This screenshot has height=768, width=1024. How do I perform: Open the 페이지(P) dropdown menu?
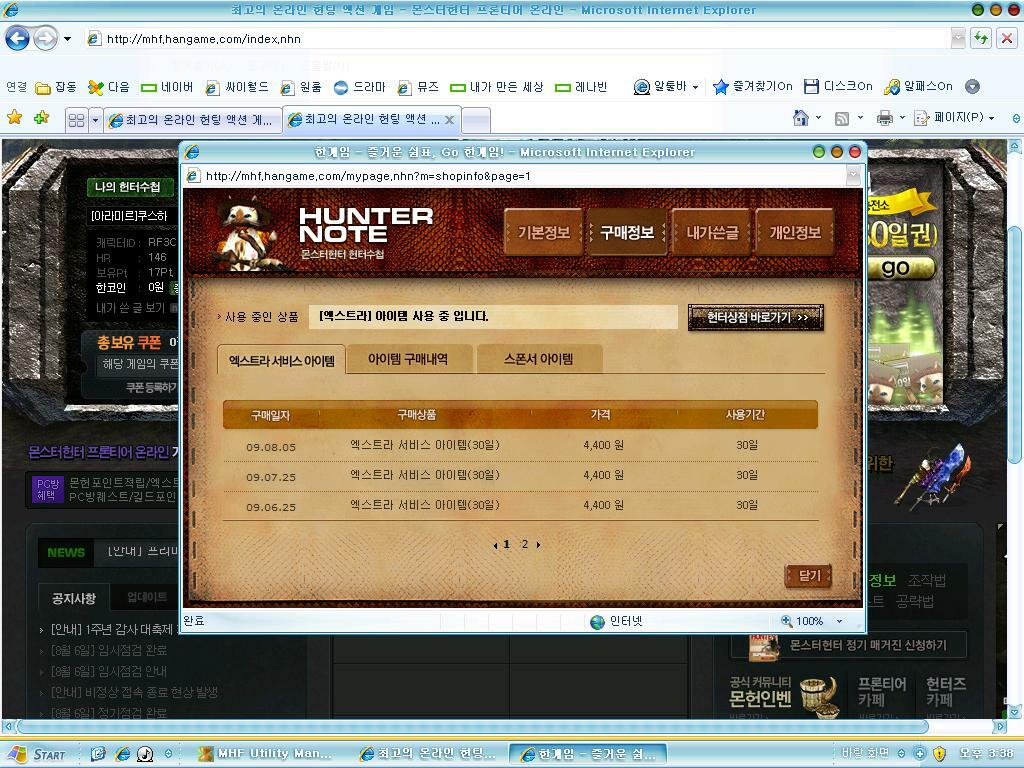(964, 118)
